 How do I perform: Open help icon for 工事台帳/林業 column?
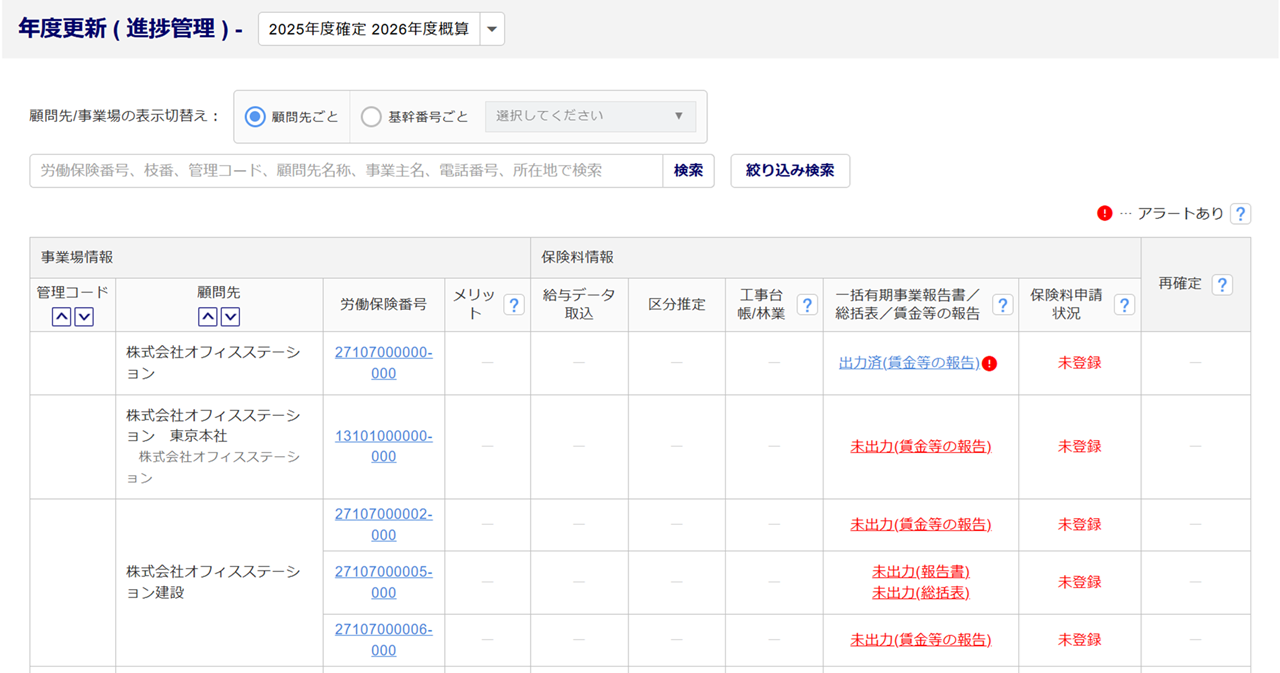pyautogui.click(x=807, y=305)
